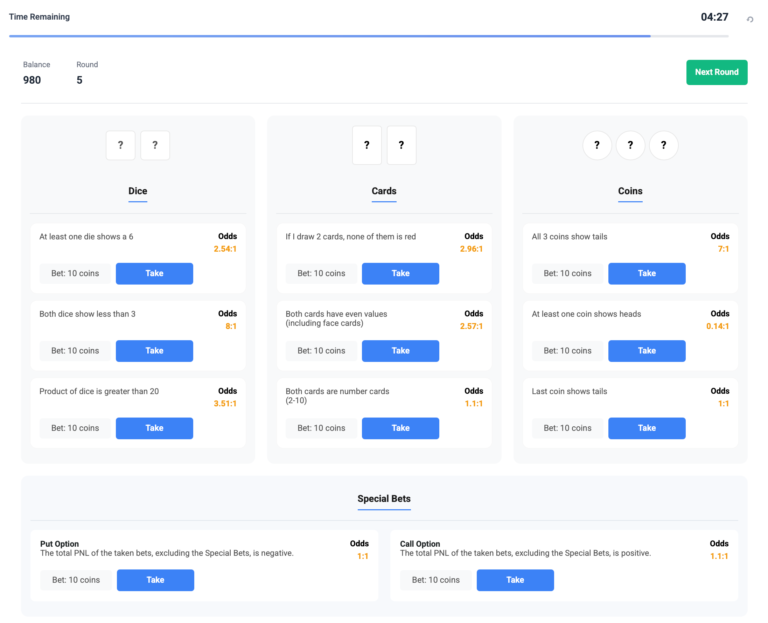Click bet amount field for 'Last coin shows tails'
Viewport: 768px width, 623px height.
click(x=568, y=428)
